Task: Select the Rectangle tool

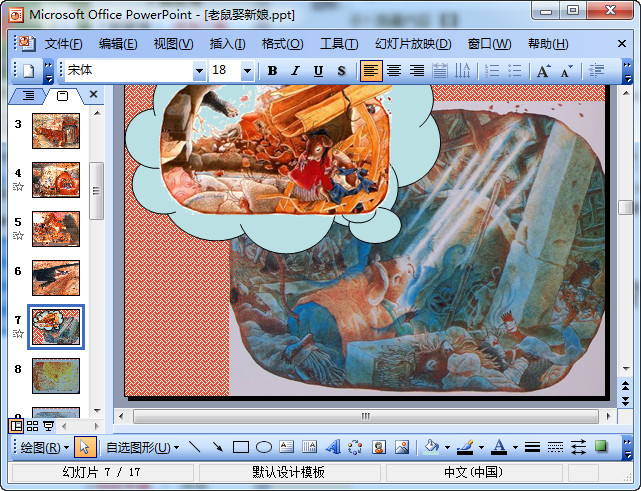Action: [241, 447]
